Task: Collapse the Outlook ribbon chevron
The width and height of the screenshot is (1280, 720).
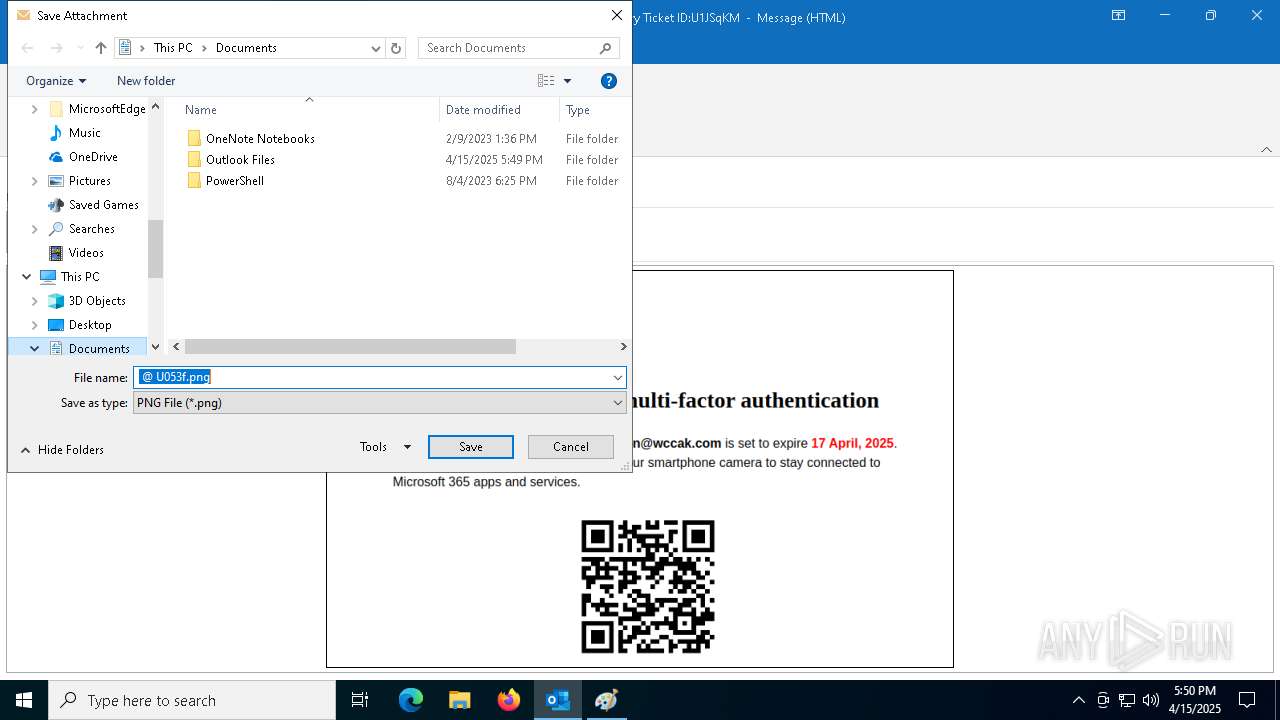Action: (x=1266, y=150)
